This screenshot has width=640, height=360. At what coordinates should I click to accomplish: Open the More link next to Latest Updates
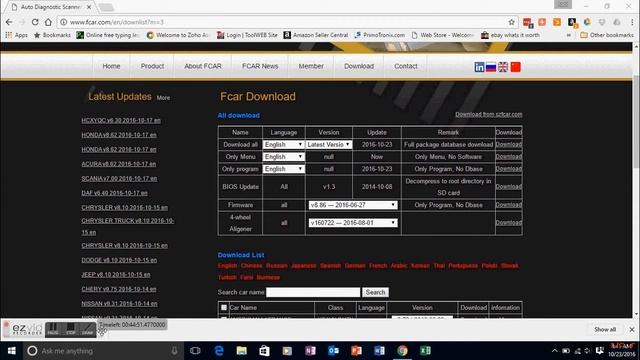click(x=163, y=98)
